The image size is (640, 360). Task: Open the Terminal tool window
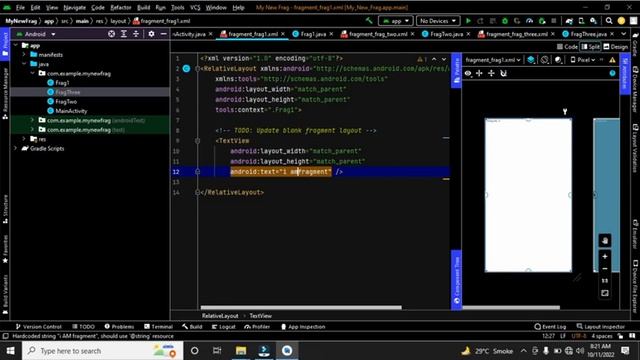pyautogui.click(x=158, y=327)
